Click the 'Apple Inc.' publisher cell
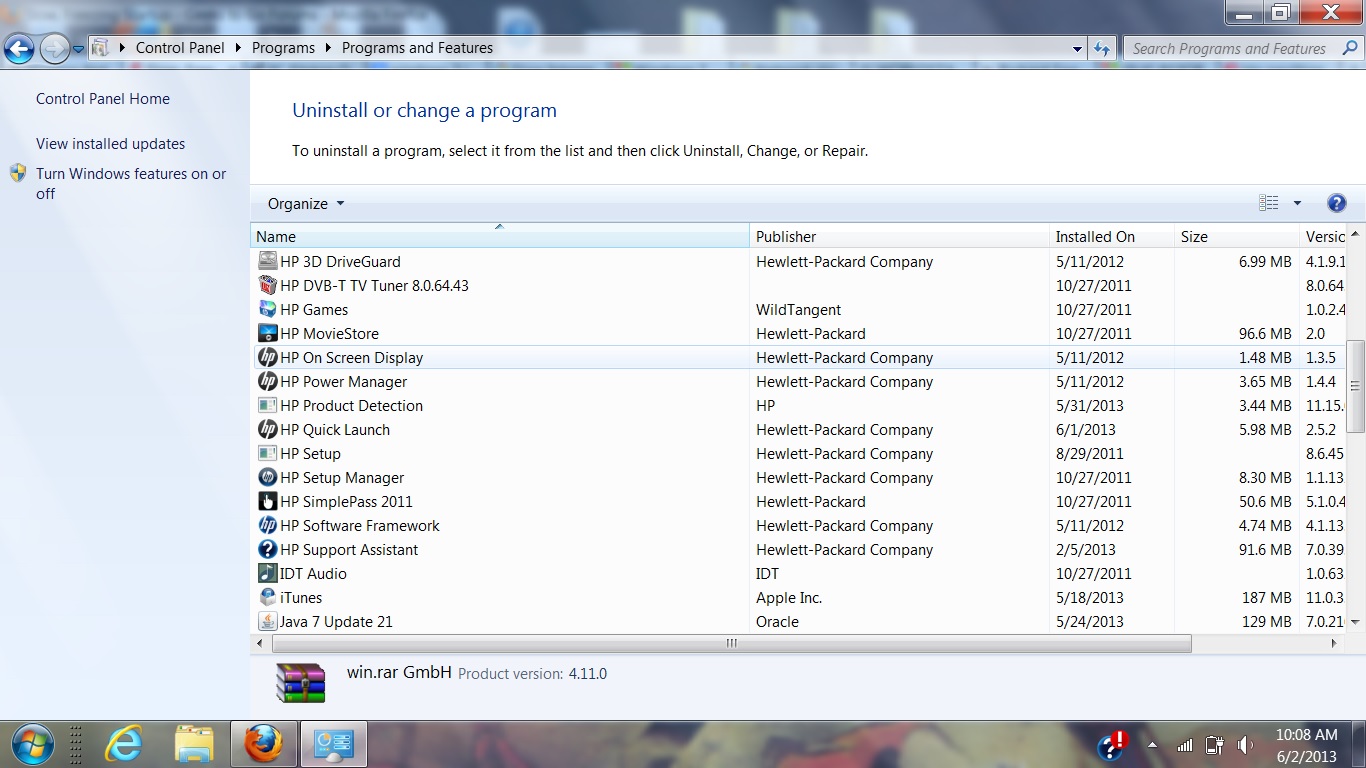This screenshot has width=1366, height=768. (789, 598)
